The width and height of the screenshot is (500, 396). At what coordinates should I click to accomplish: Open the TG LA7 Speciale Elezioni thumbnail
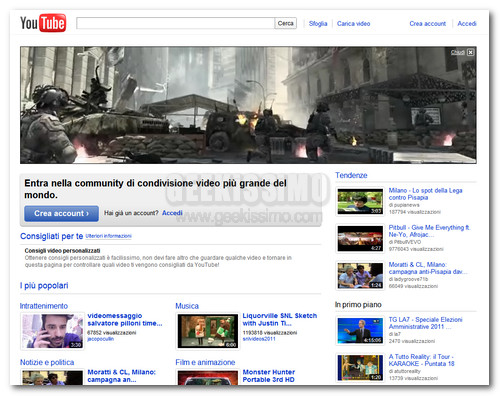[x=360, y=330]
